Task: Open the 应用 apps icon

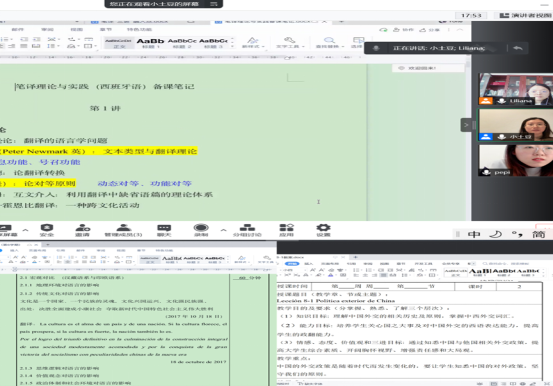Action: click(x=286, y=230)
